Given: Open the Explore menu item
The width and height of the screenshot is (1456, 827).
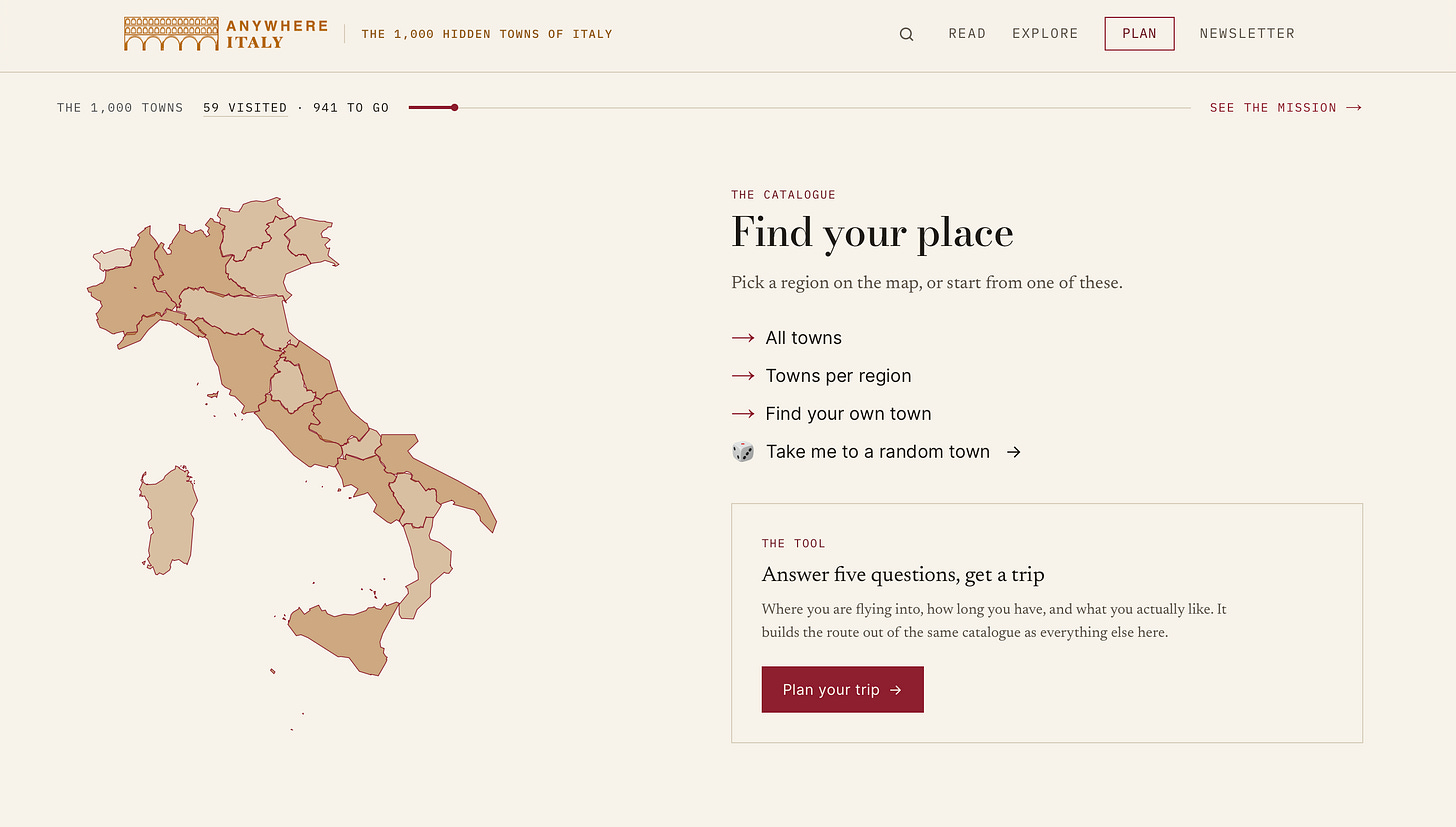Looking at the screenshot, I should (x=1045, y=34).
